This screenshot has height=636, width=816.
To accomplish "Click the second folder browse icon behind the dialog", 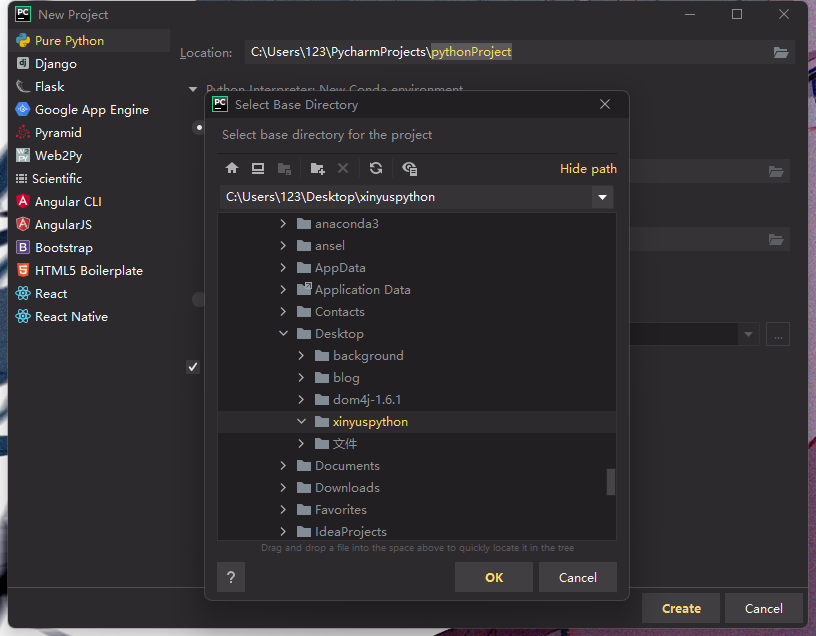I will point(776,171).
